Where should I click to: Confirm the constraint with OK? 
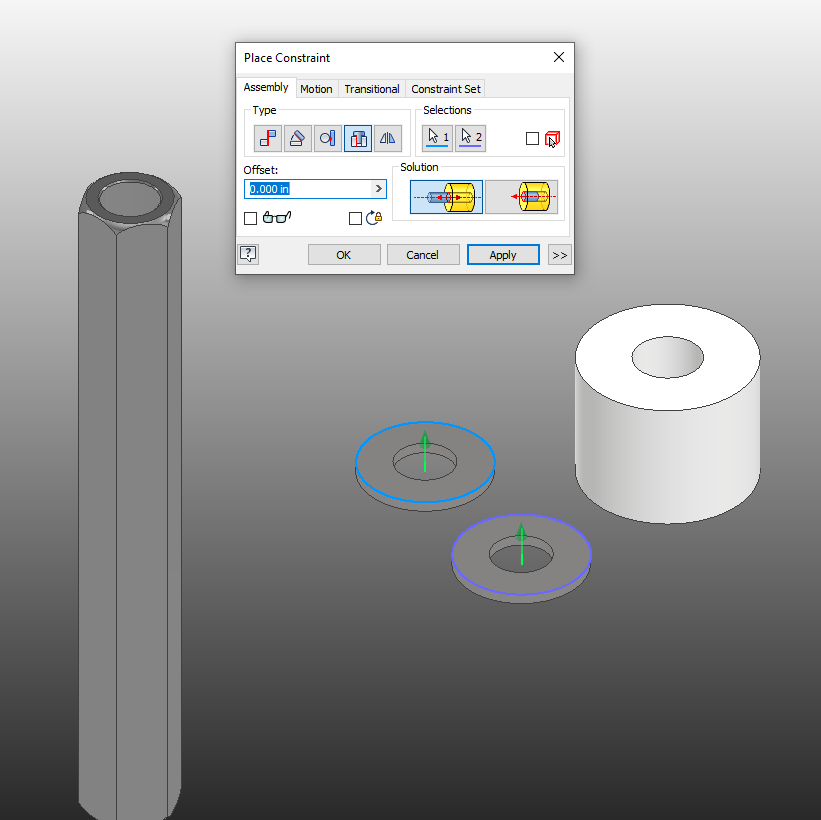click(x=344, y=255)
